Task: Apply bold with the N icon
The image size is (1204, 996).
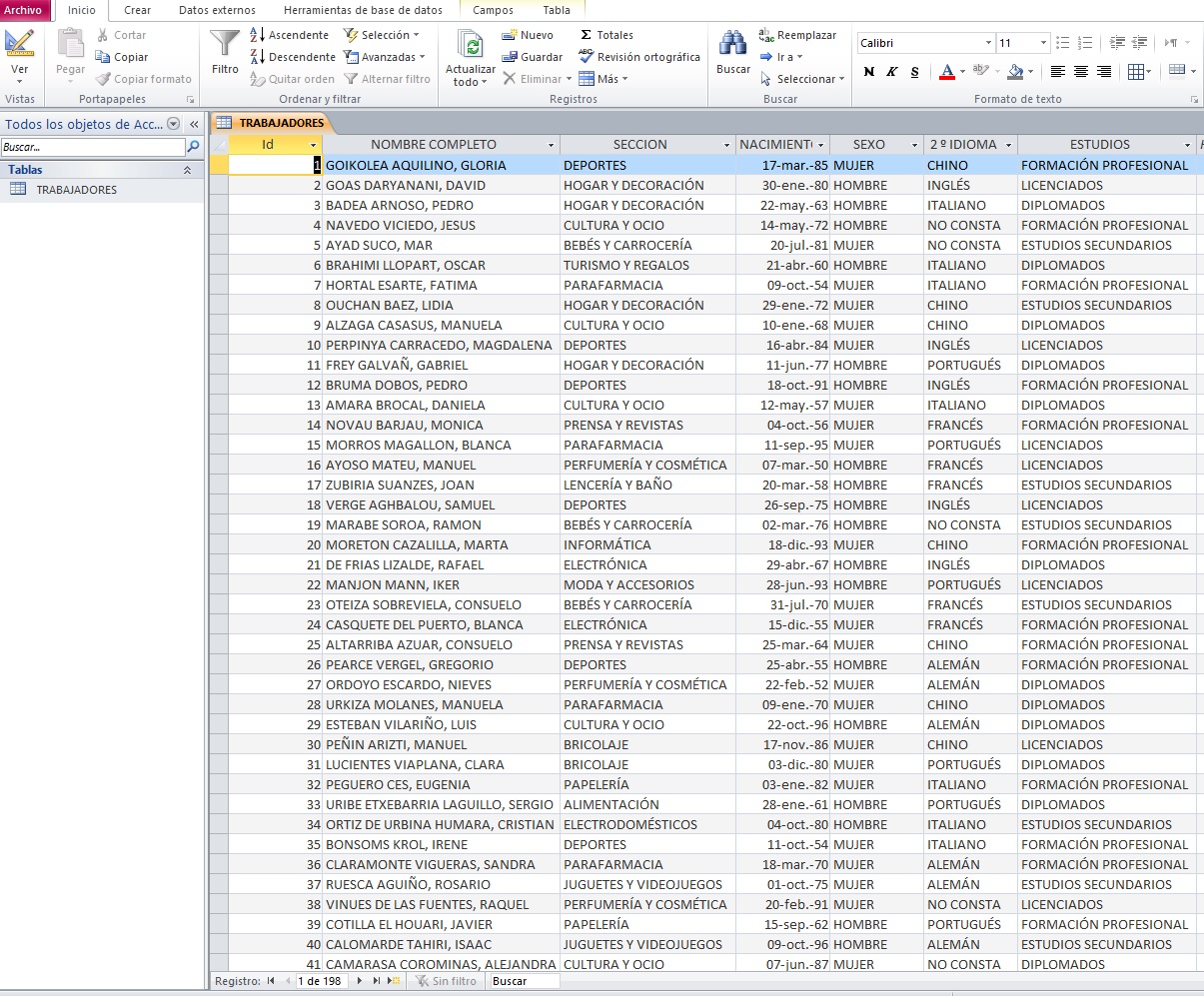Action: (x=867, y=72)
